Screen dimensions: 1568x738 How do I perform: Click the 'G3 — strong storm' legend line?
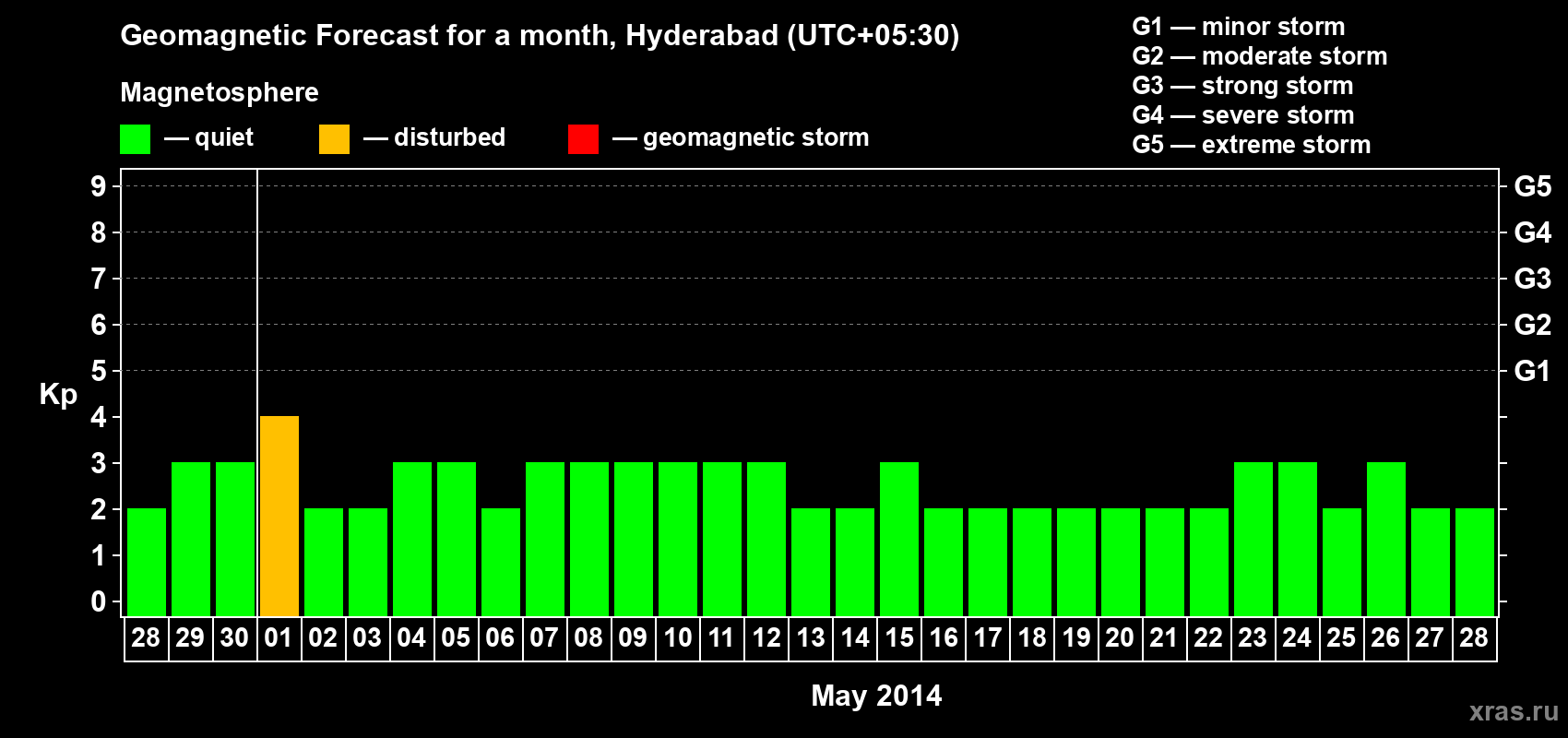coord(1242,86)
